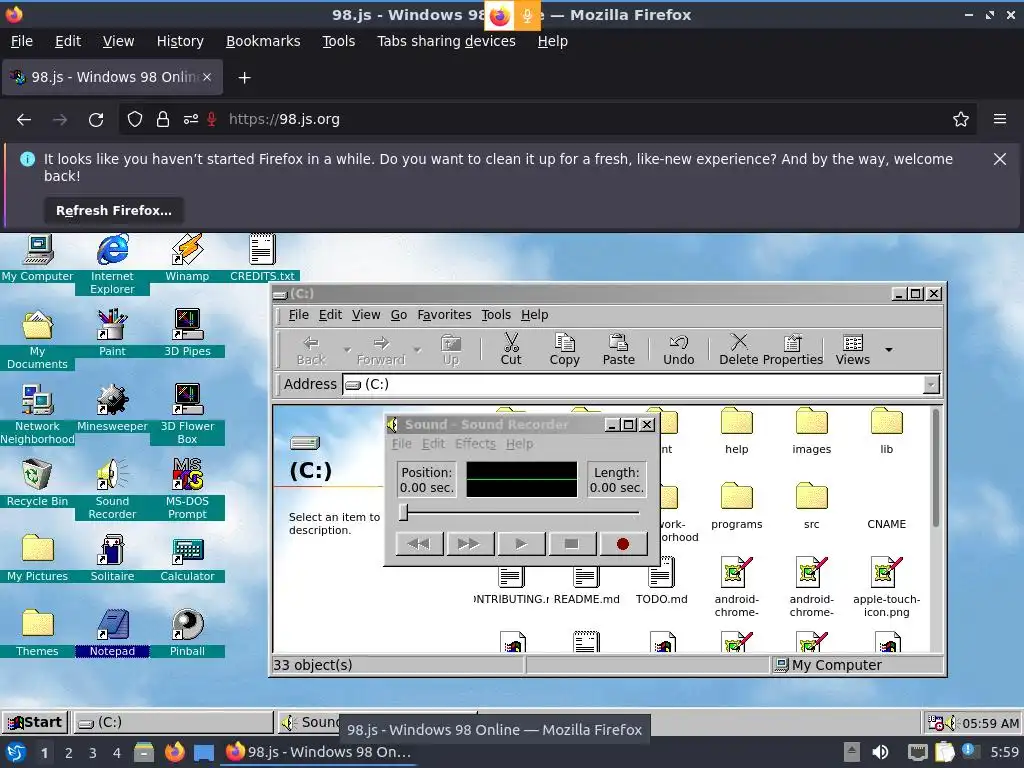Select the help folder in C: window
Viewport: 1024px width, 768px height.
(x=737, y=431)
